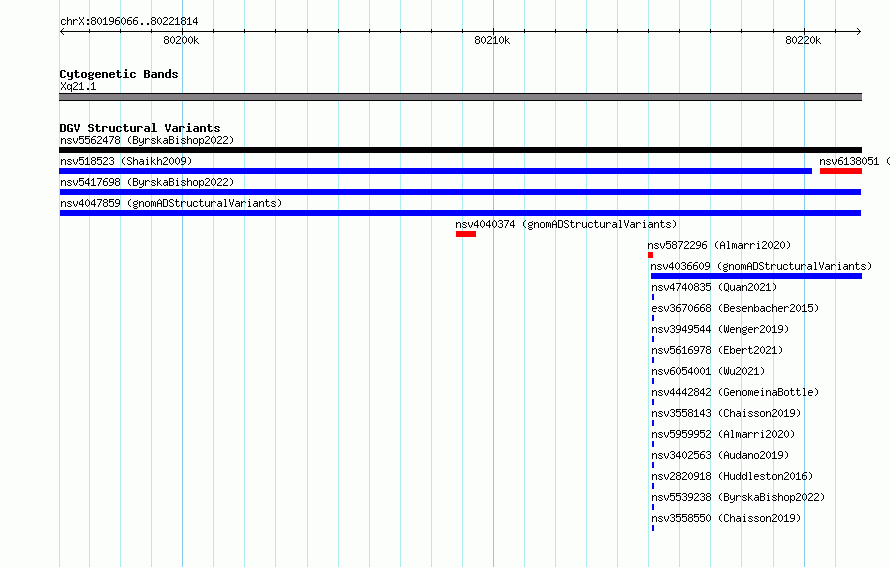This screenshot has width=890, height=567.
Task: Open the nsv5872296 (Almarri2020) label
Action: [719, 245]
